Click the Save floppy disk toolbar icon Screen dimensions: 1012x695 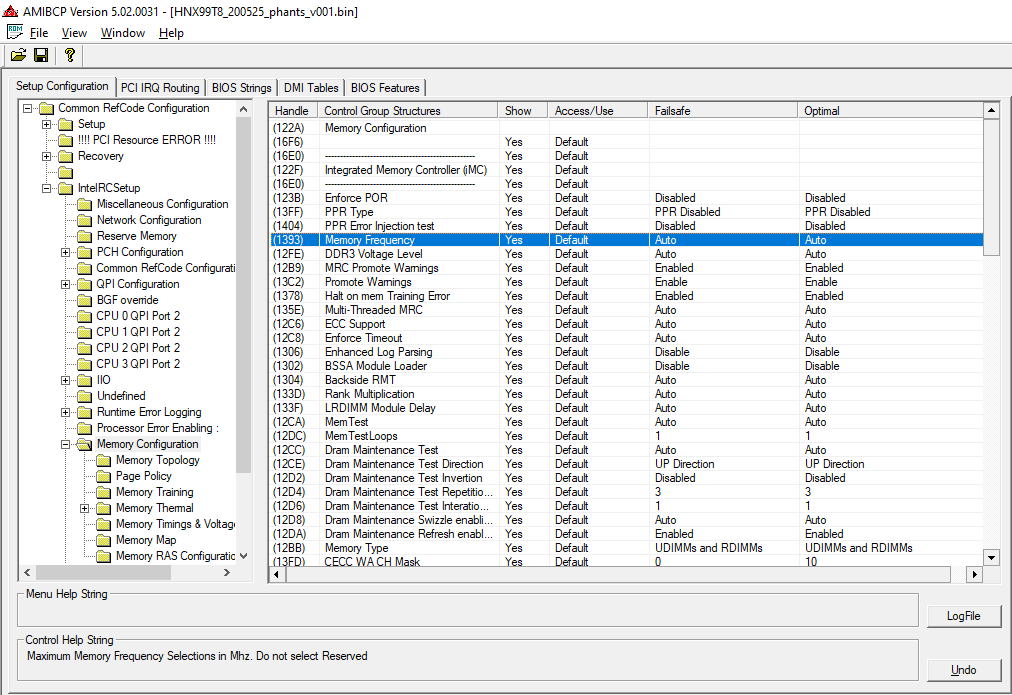click(41, 55)
